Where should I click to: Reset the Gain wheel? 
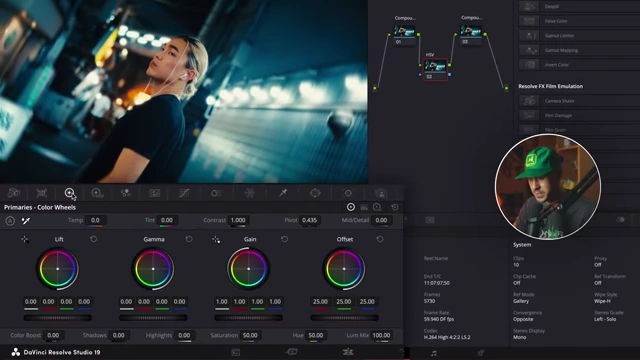[284, 239]
